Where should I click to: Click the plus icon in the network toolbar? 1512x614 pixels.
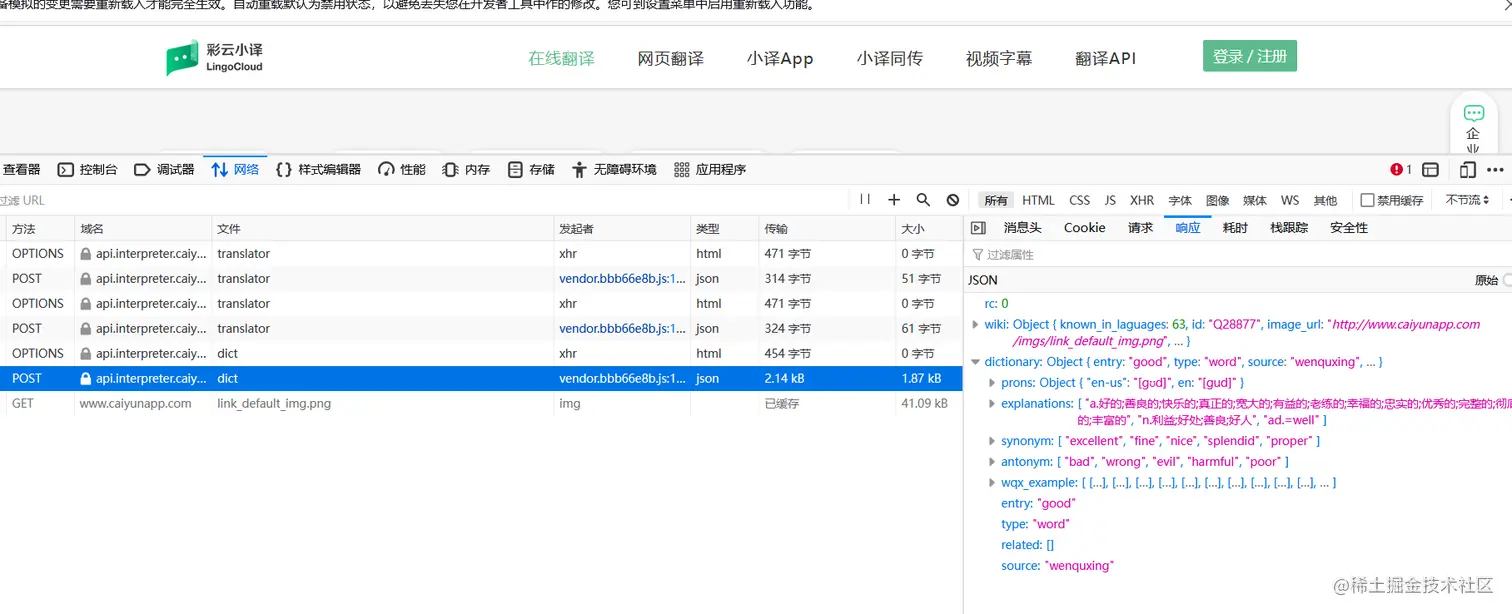click(894, 200)
